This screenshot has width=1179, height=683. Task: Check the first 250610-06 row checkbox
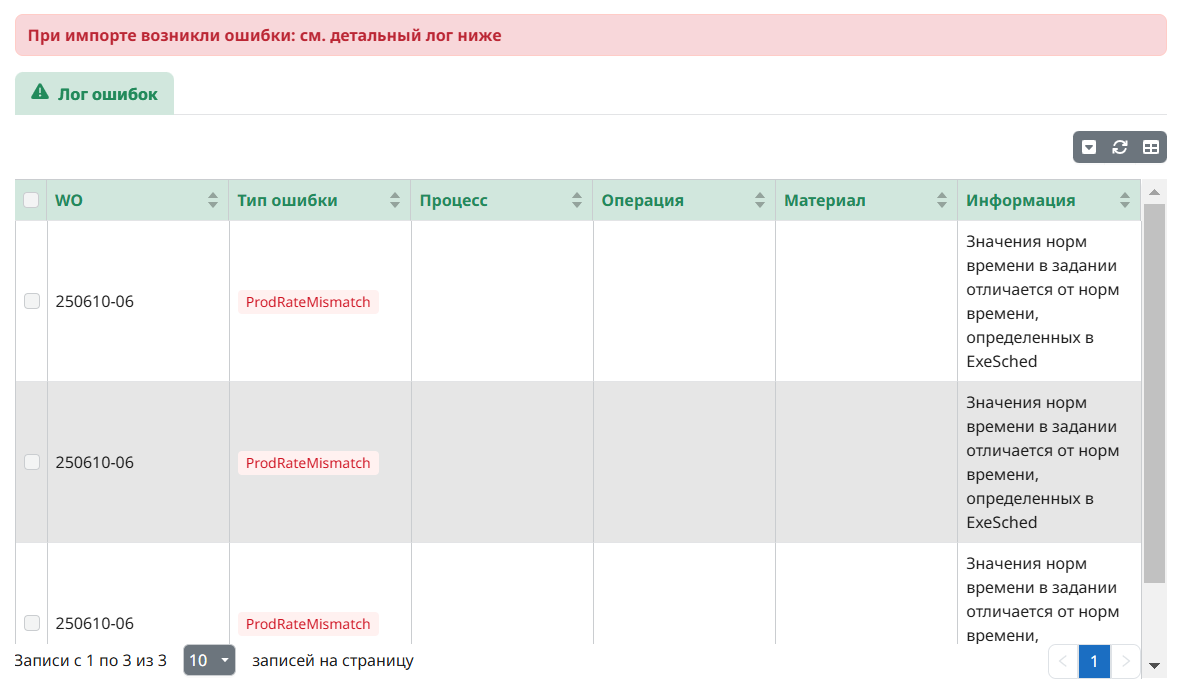point(32,301)
